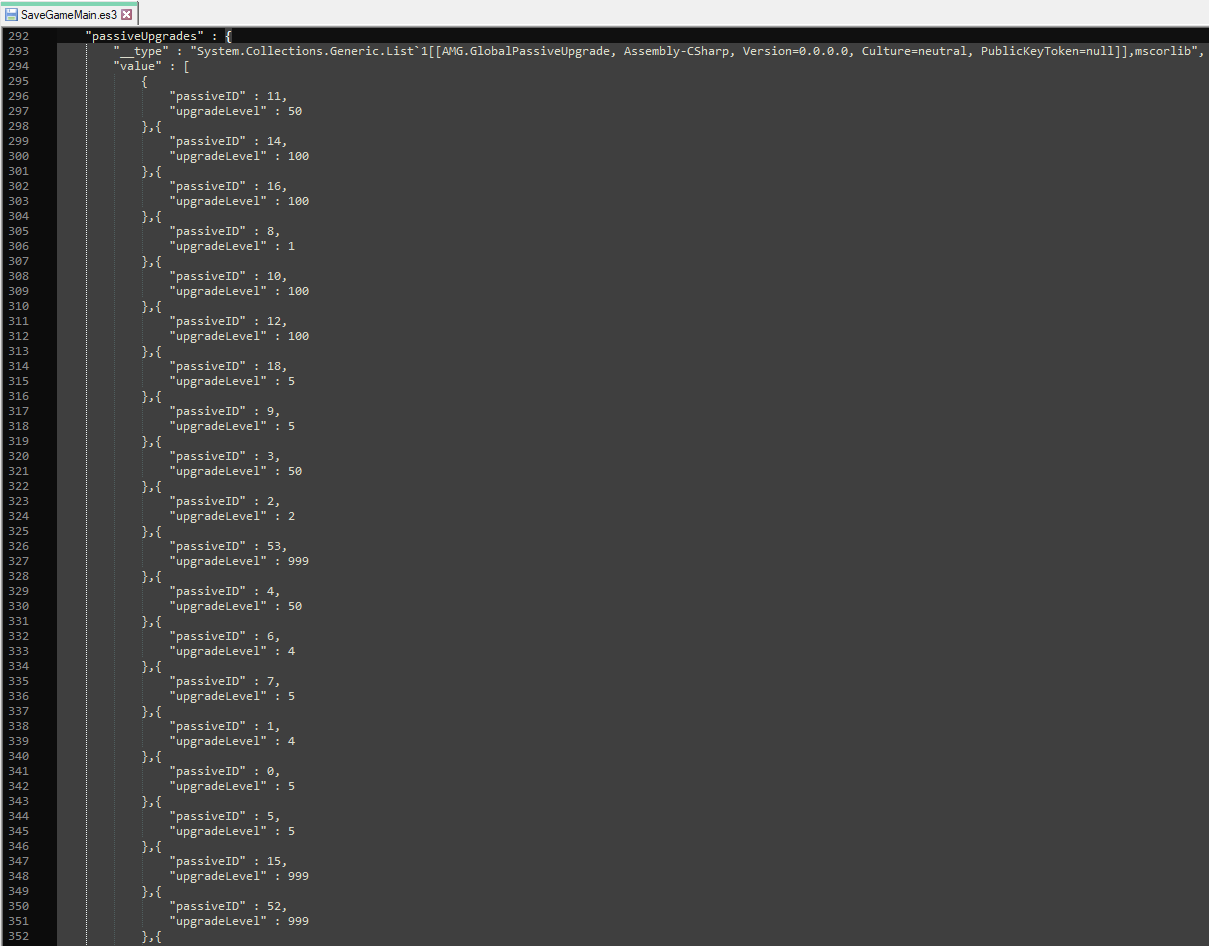Screen dimensions: 1209x946
Task: Click the "value" key on line 294
Action: pos(144,66)
